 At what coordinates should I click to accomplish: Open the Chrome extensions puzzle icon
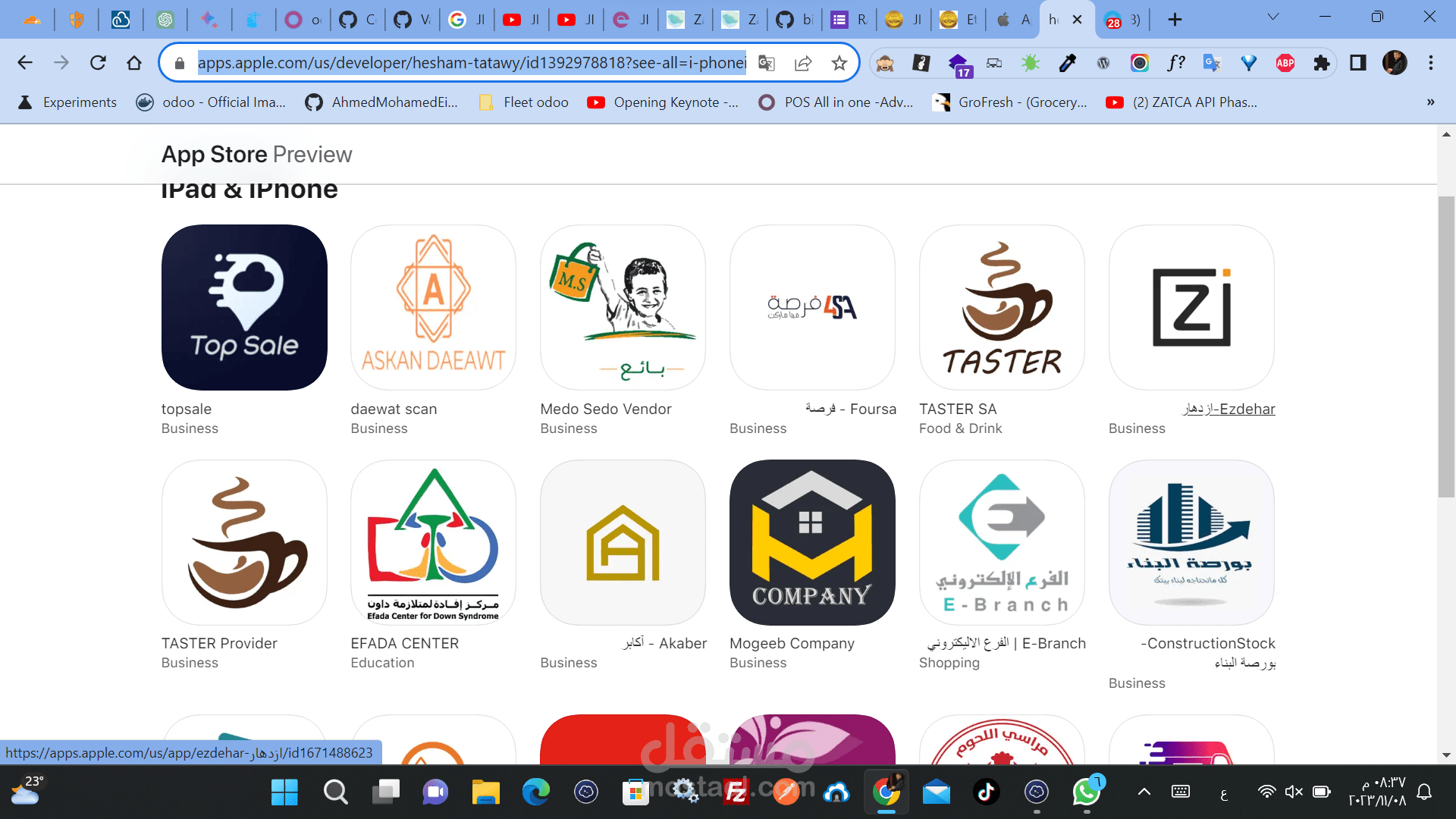pos(1322,63)
